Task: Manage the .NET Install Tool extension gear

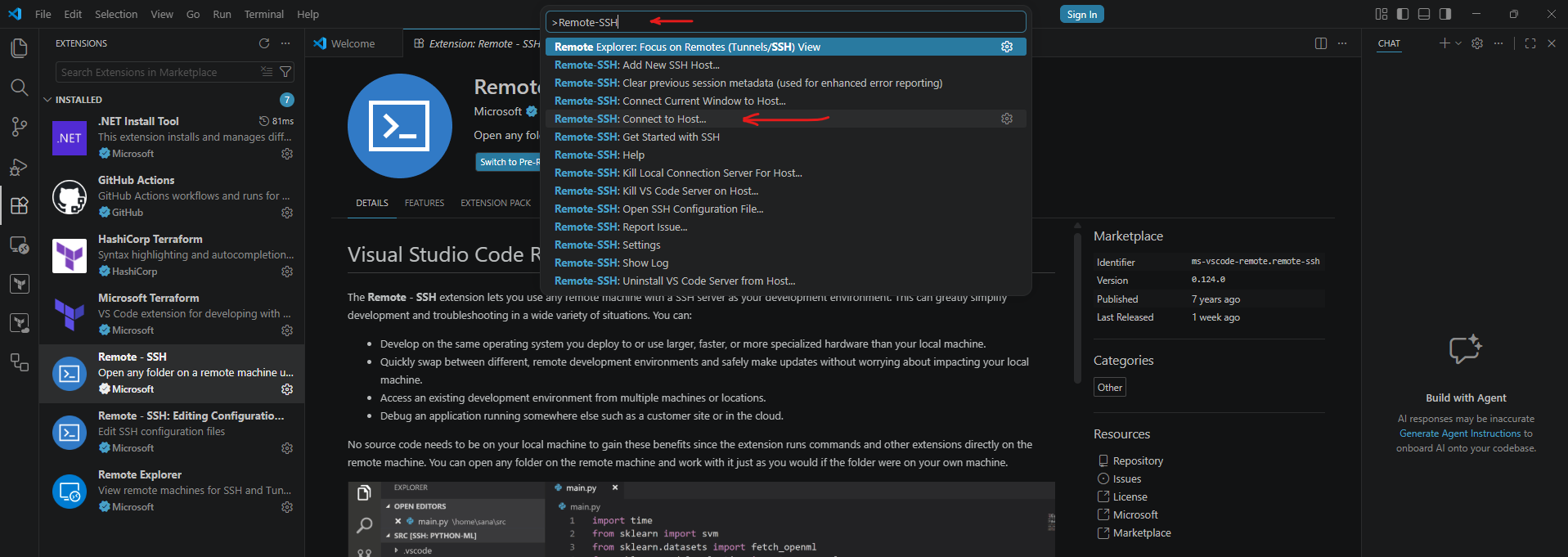Action: coord(287,154)
